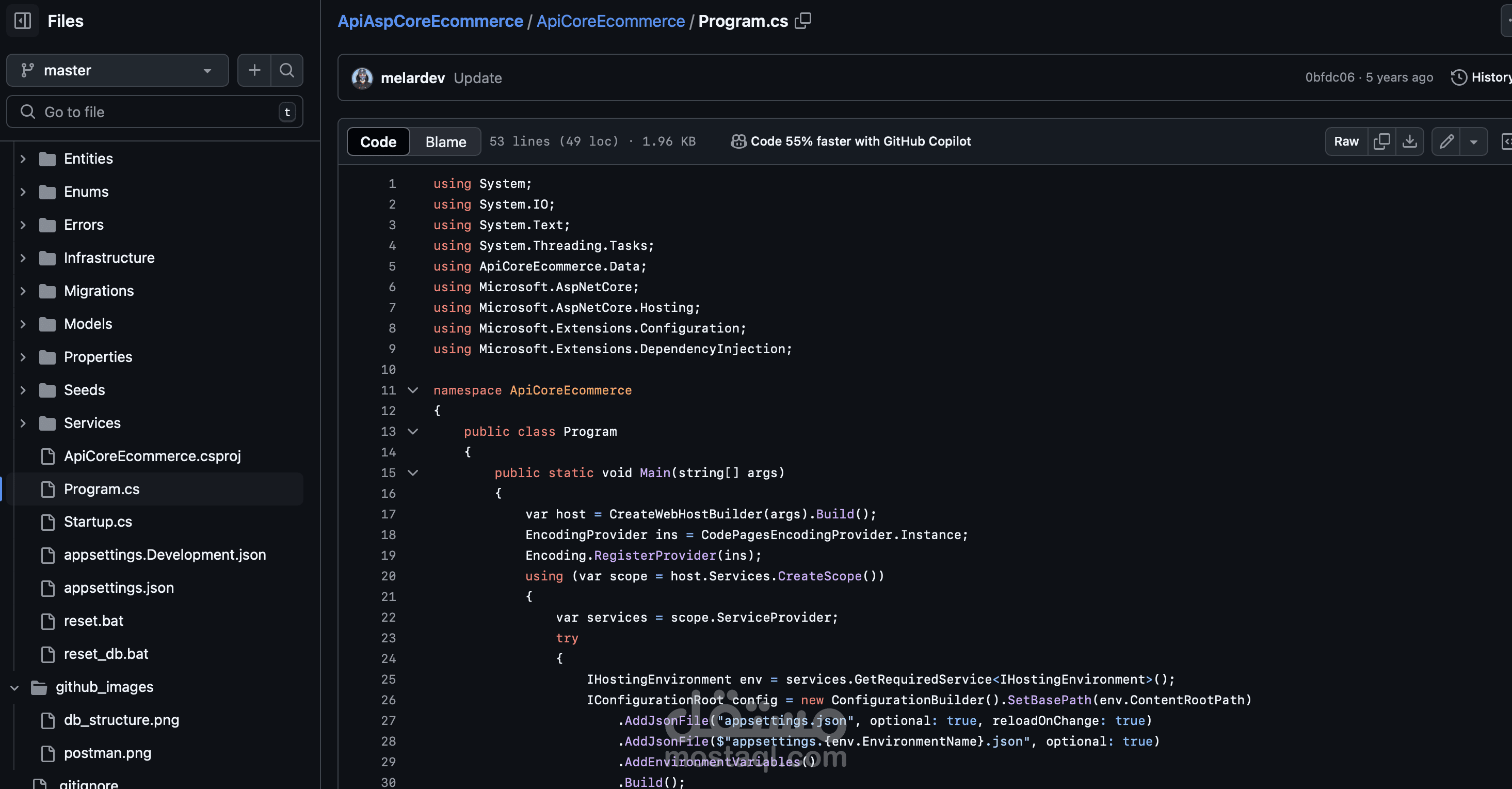Screen dimensions: 1512x789
Task: Copy file path icon next to Program.cs
Action: [803, 21]
